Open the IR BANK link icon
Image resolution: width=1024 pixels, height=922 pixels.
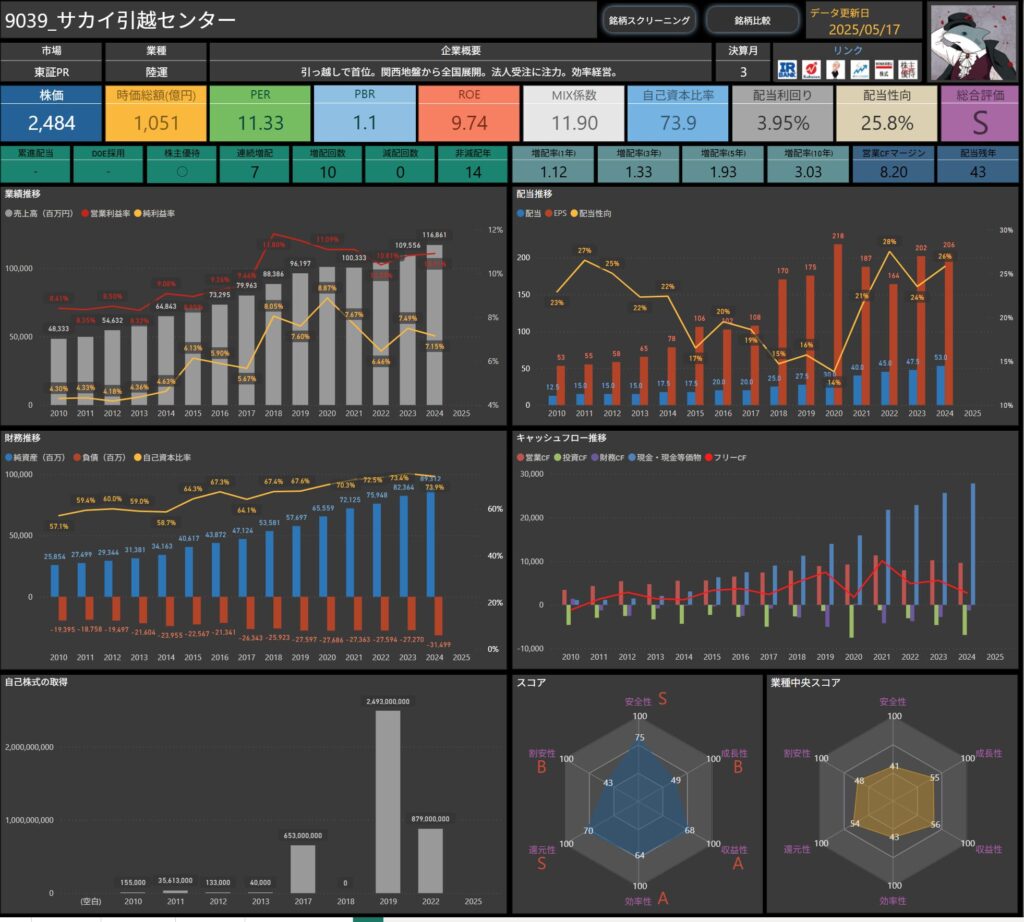pos(788,70)
